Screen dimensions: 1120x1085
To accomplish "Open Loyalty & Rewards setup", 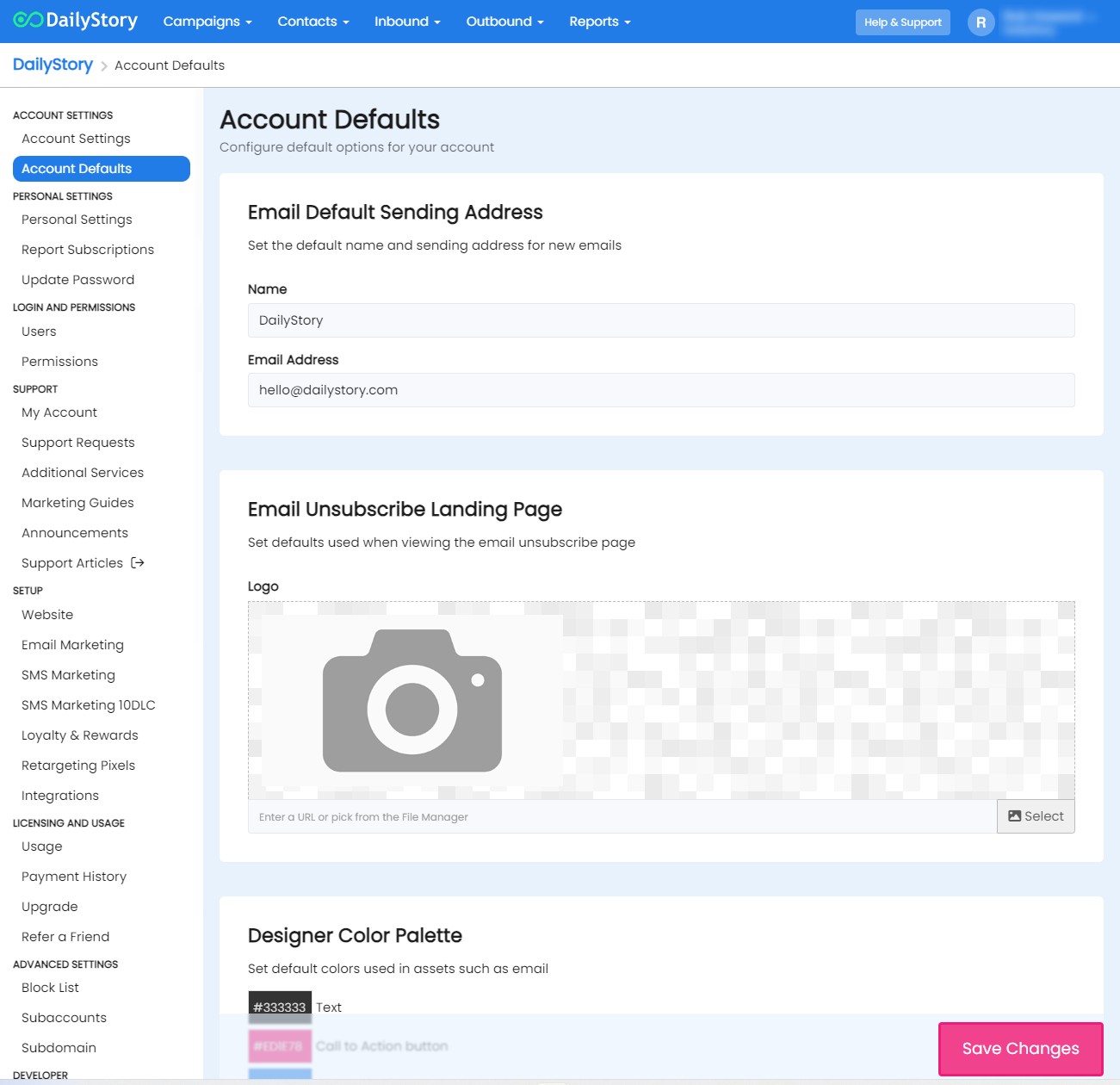I will click(80, 735).
